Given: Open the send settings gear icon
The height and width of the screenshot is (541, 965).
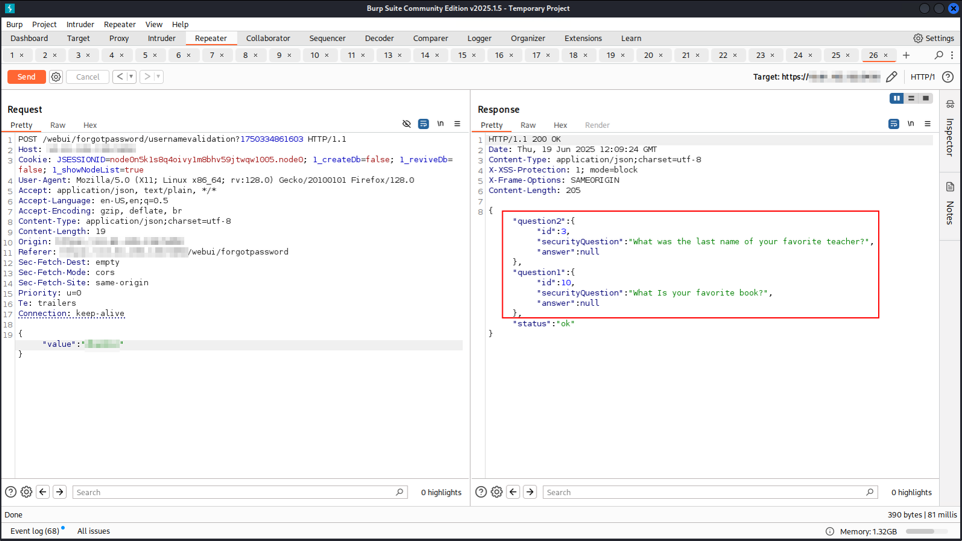Looking at the screenshot, I should [x=56, y=77].
